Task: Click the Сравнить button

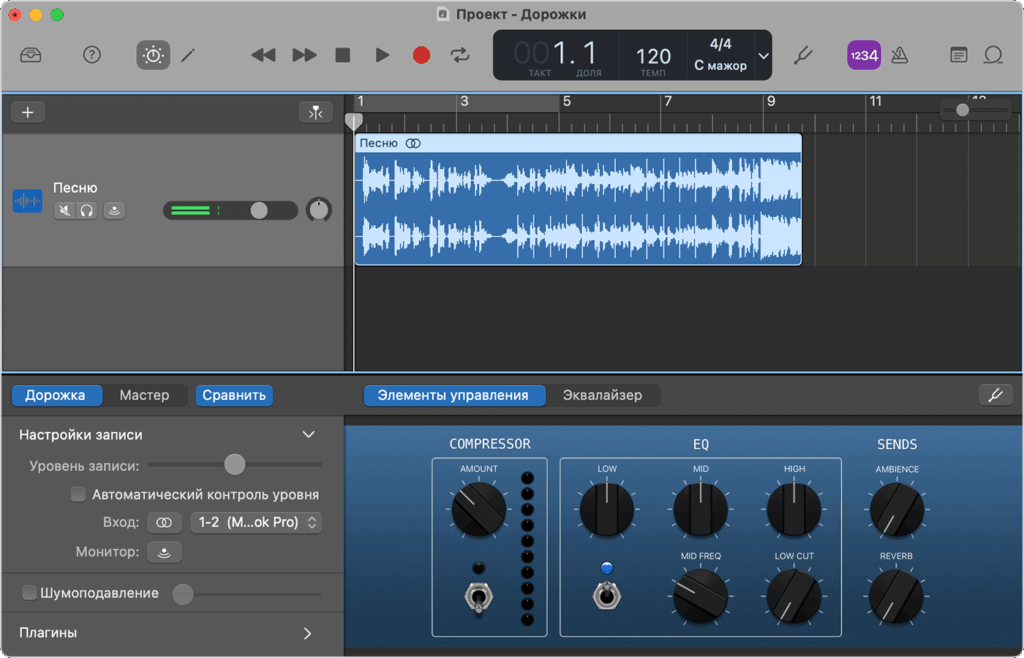Action: pyautogui.click(x=234, y=396)
